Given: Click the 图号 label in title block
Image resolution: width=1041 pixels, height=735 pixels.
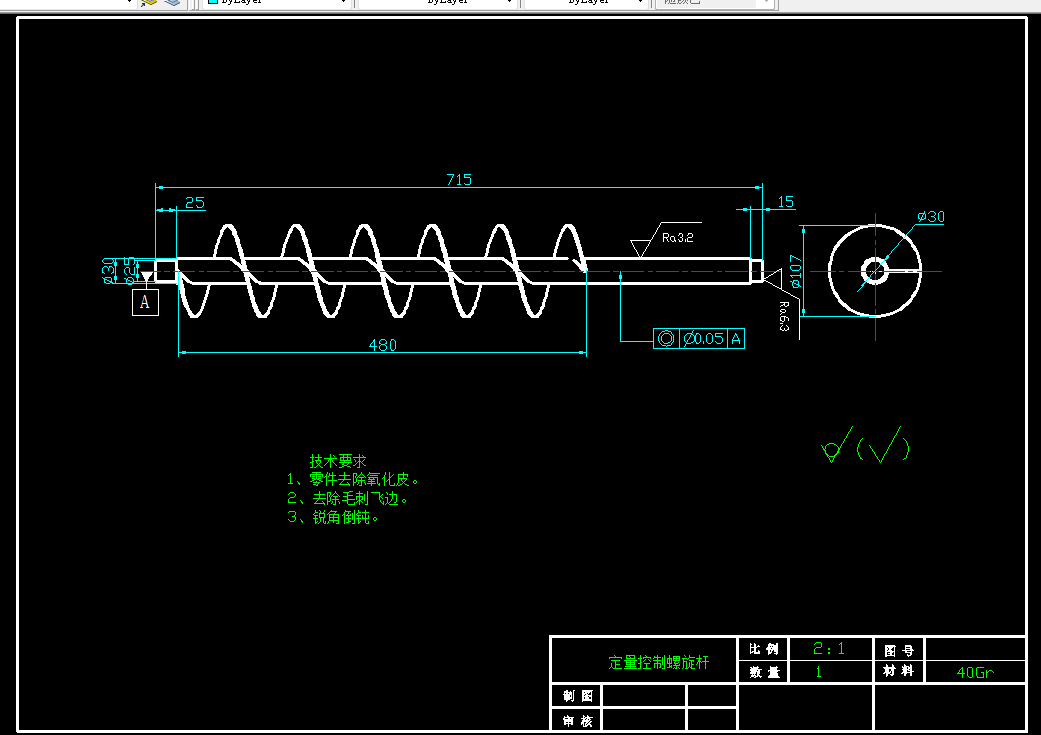Looking at the screenshot, I should pos(899,651).
